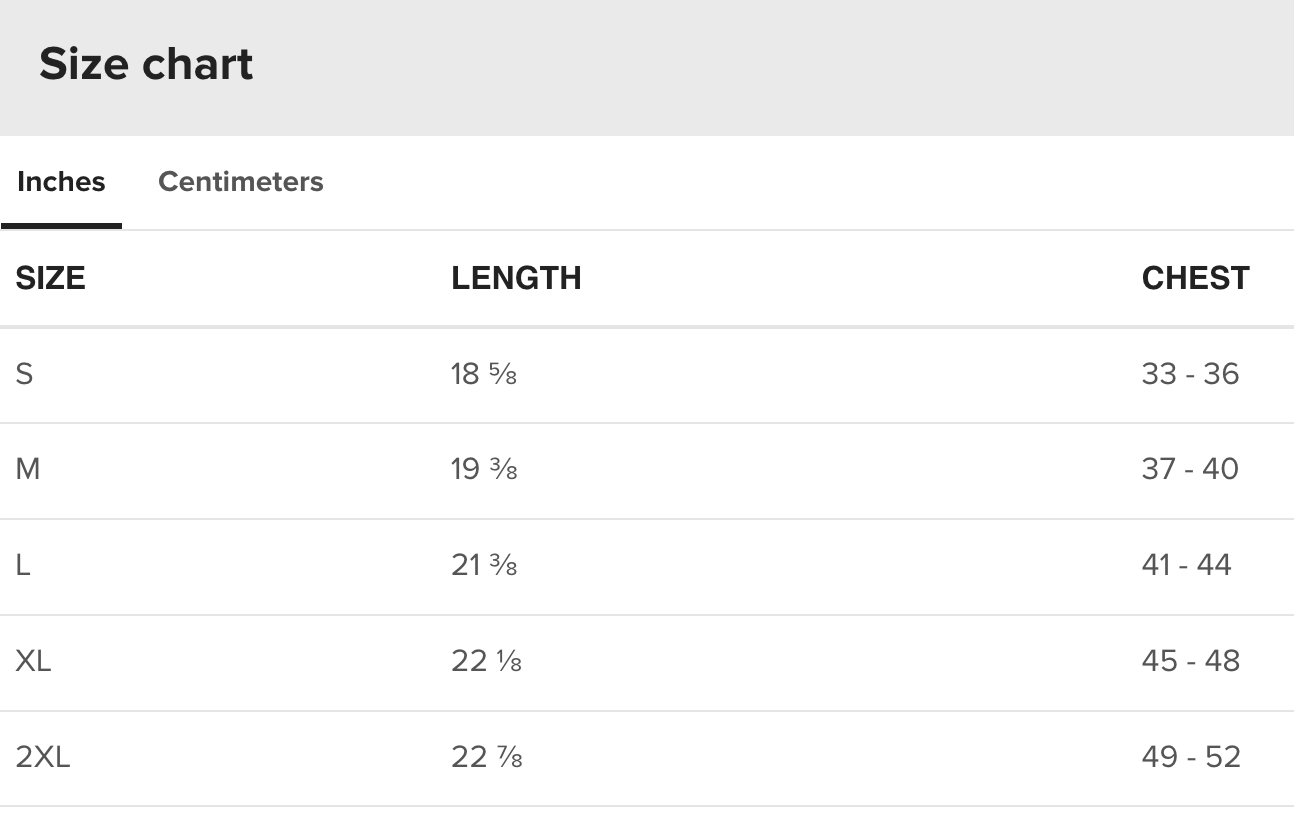The height and width of the screenshot is (834, 1294).
Task: Click the Size chart heading
Action: pos(146,65)
